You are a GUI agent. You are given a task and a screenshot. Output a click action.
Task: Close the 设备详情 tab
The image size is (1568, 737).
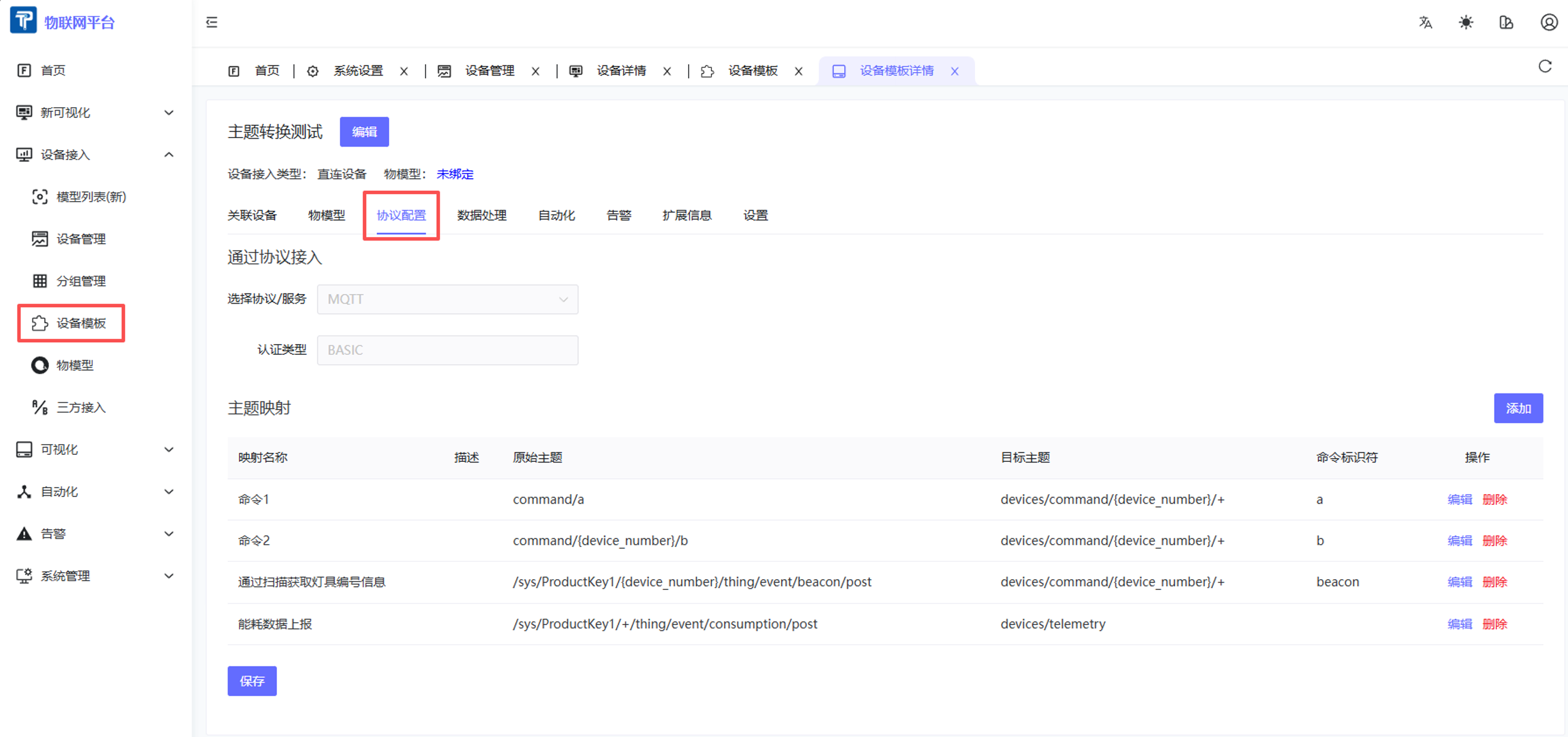point(667,71)
